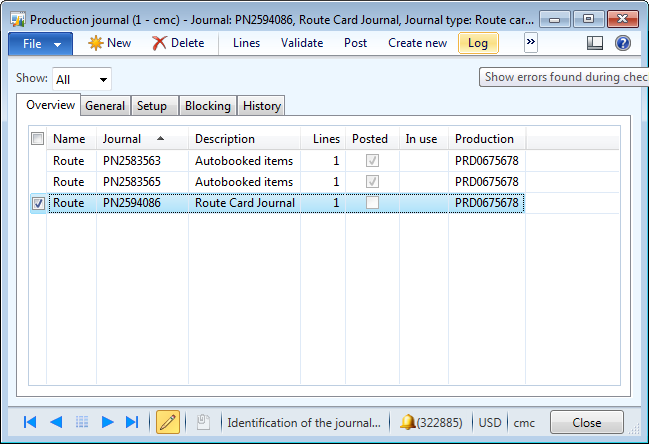Expand the File menu dropdown
Viewport: 649px width, 444px height.
(41, 43)
